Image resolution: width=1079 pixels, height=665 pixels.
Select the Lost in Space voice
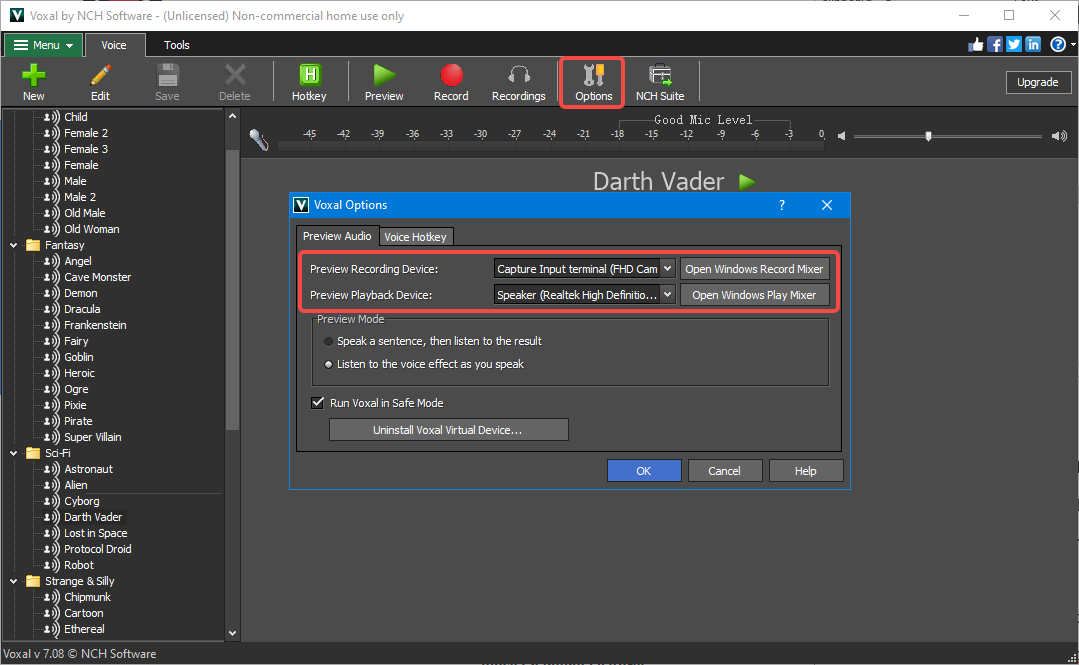pos(96,534)
